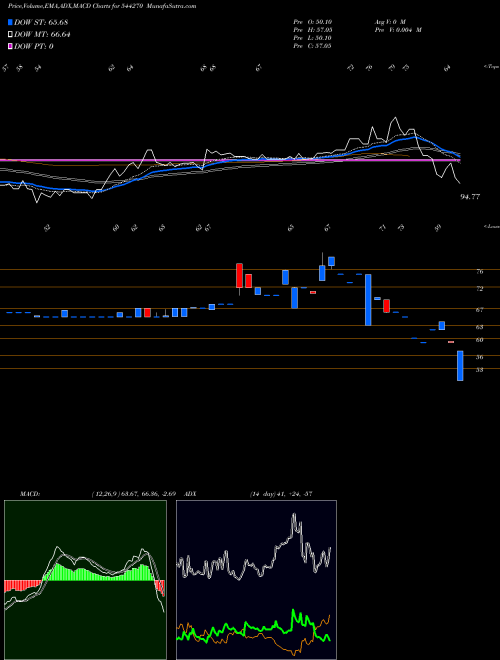Click the Avg V: 0 M value
Image resolution: width=500 pixels, height=660 pixels.
click(390, 22)
